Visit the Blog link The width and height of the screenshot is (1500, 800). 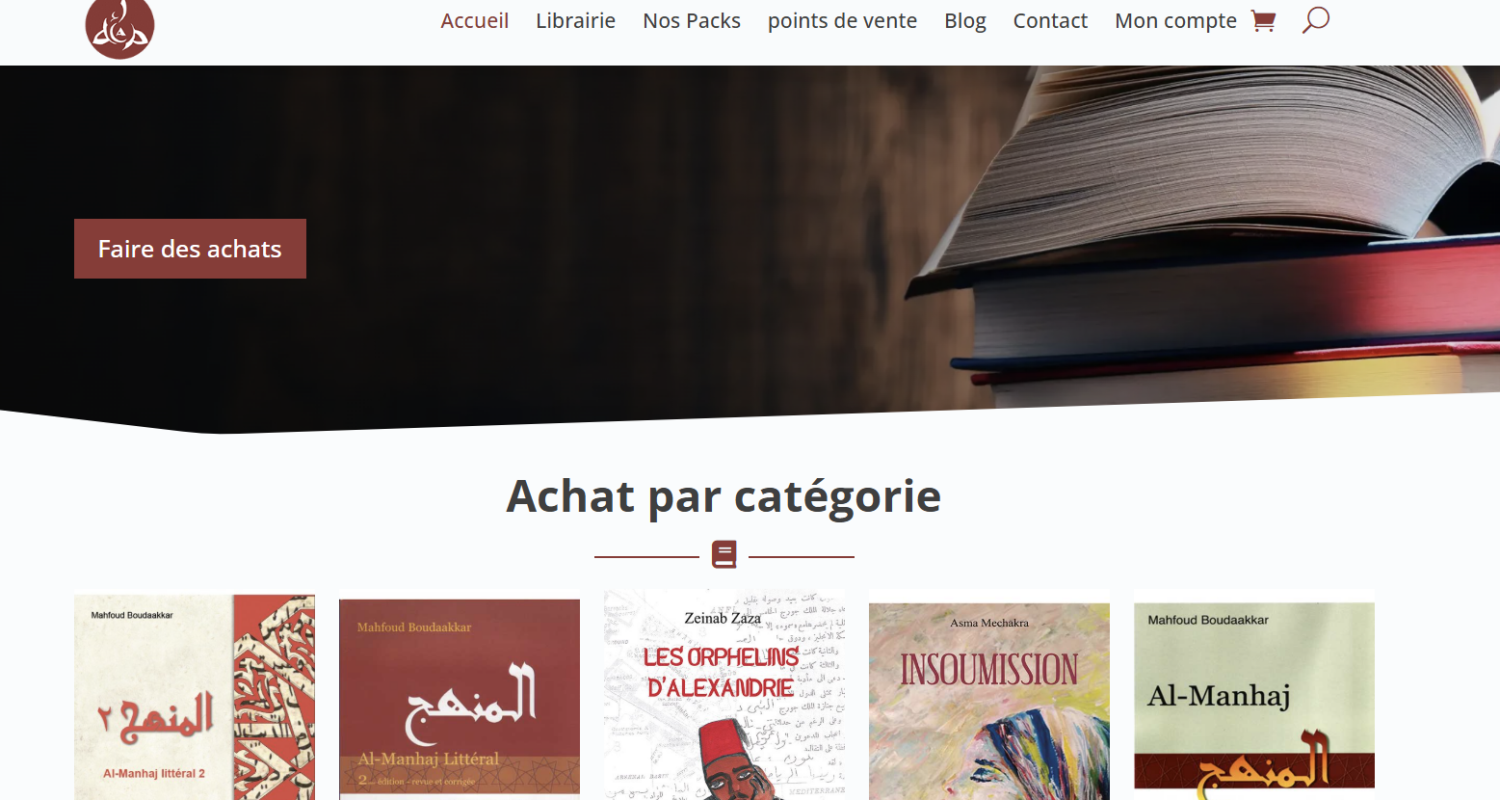965,21
